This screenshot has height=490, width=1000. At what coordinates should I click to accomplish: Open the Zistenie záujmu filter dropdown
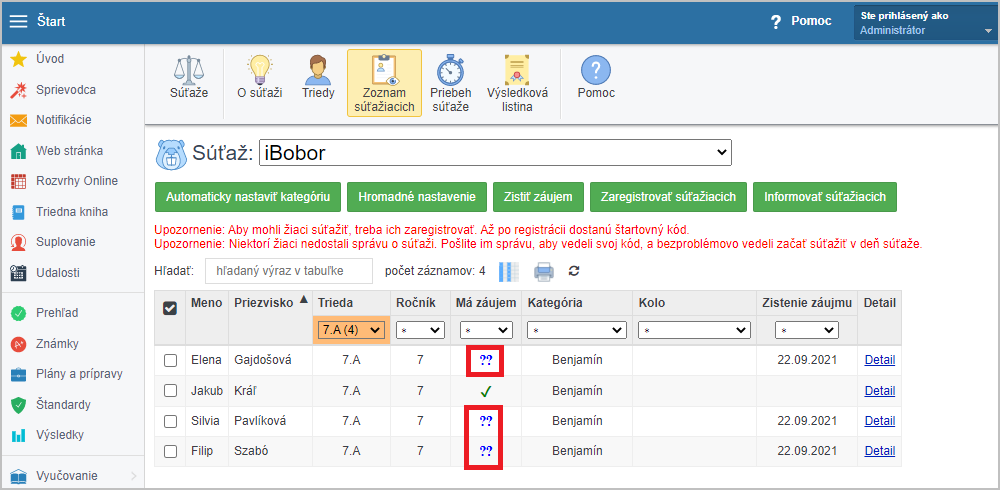[x=807, y=330]
